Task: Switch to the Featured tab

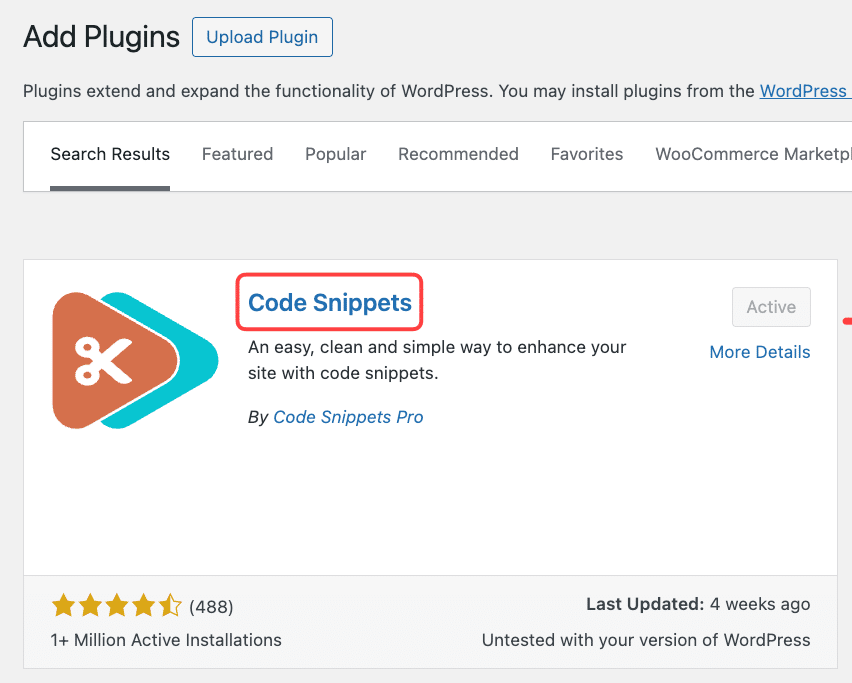Action: point(237,154)
